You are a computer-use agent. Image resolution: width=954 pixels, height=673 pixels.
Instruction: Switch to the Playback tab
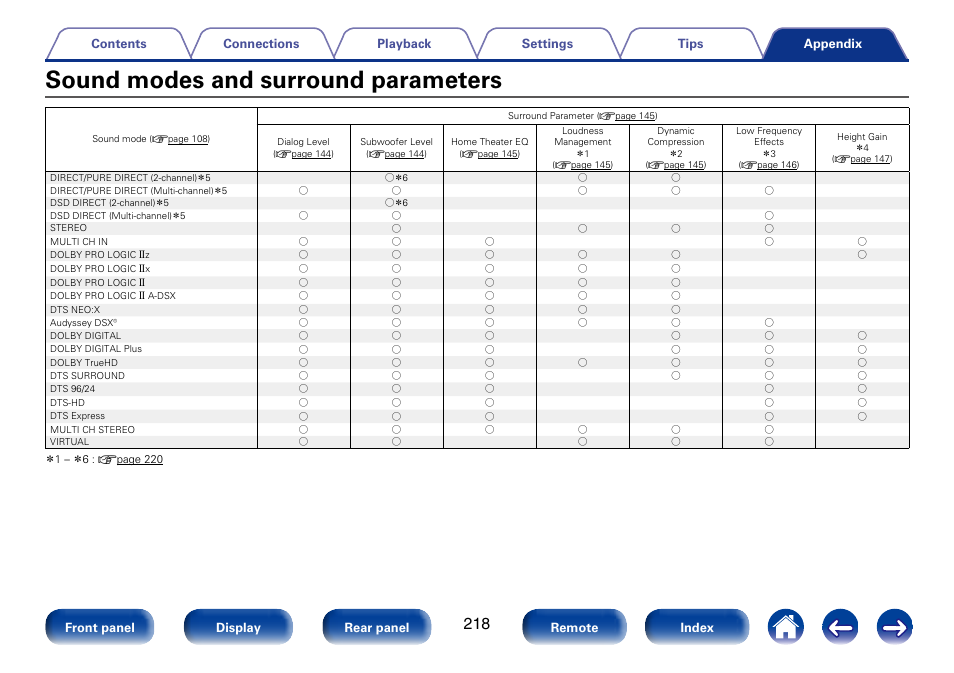(404, 44)
